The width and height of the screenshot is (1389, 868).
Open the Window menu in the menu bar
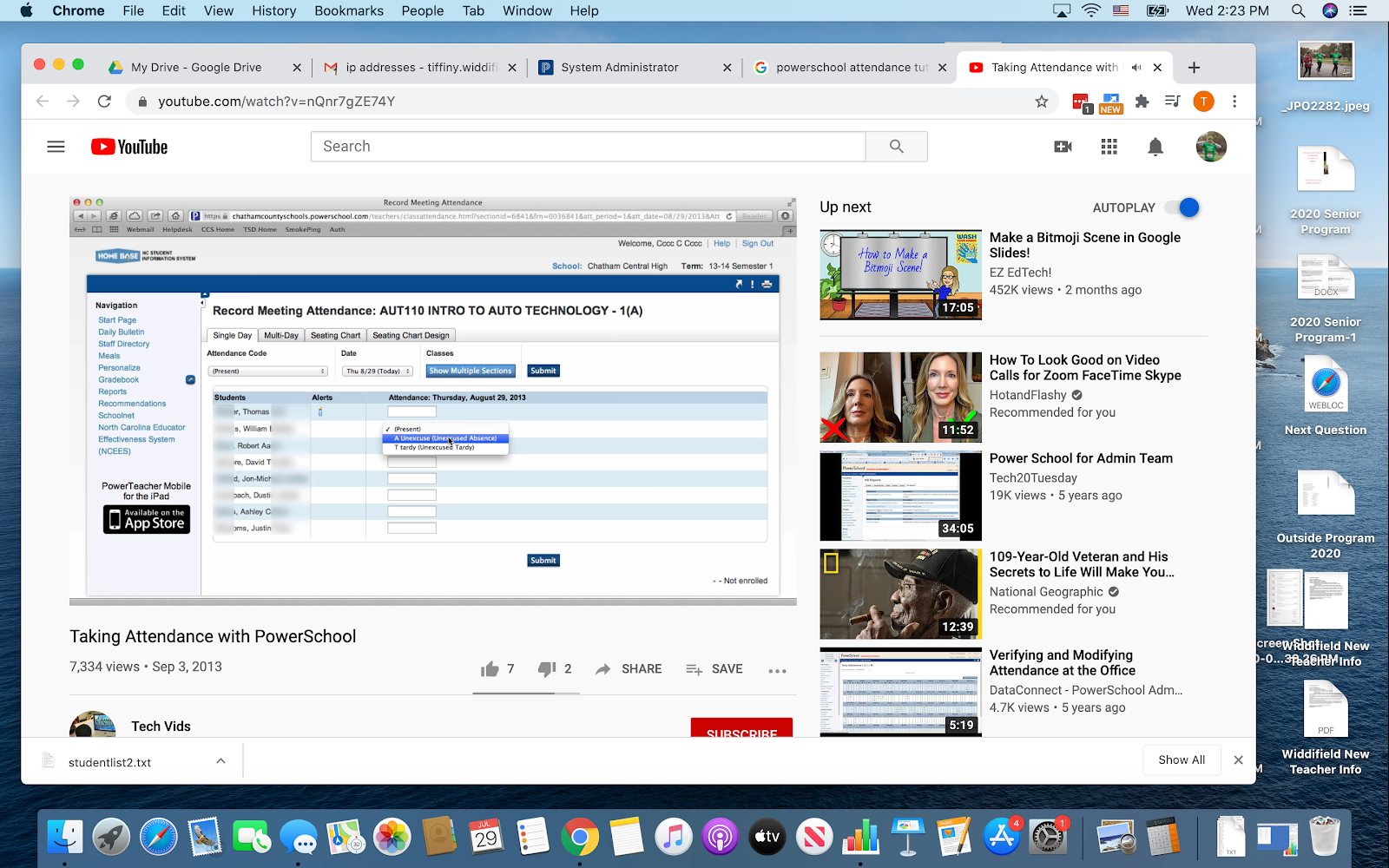[x=527, y=10]
